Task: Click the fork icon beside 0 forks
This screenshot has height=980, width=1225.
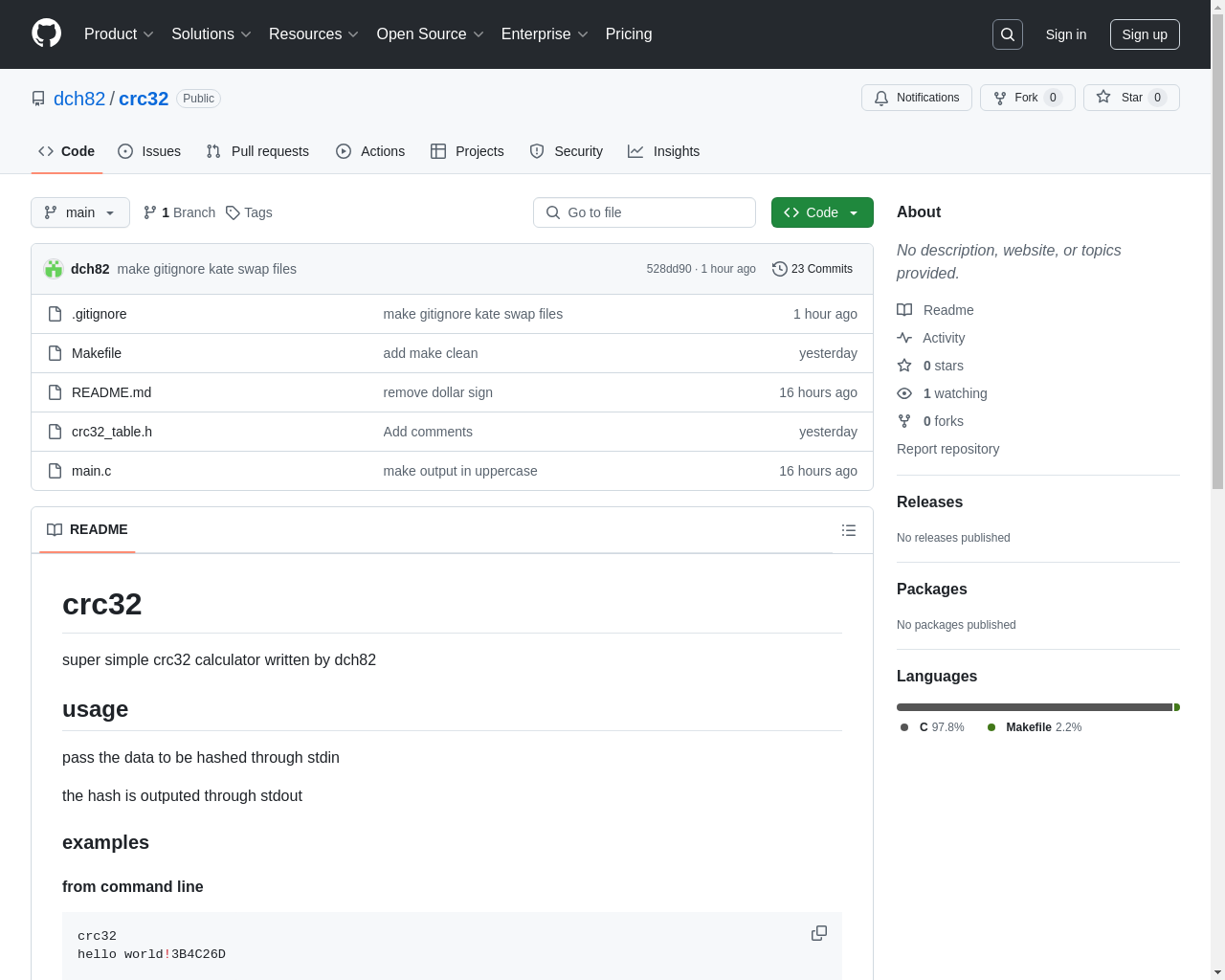Action: (904, 421)
